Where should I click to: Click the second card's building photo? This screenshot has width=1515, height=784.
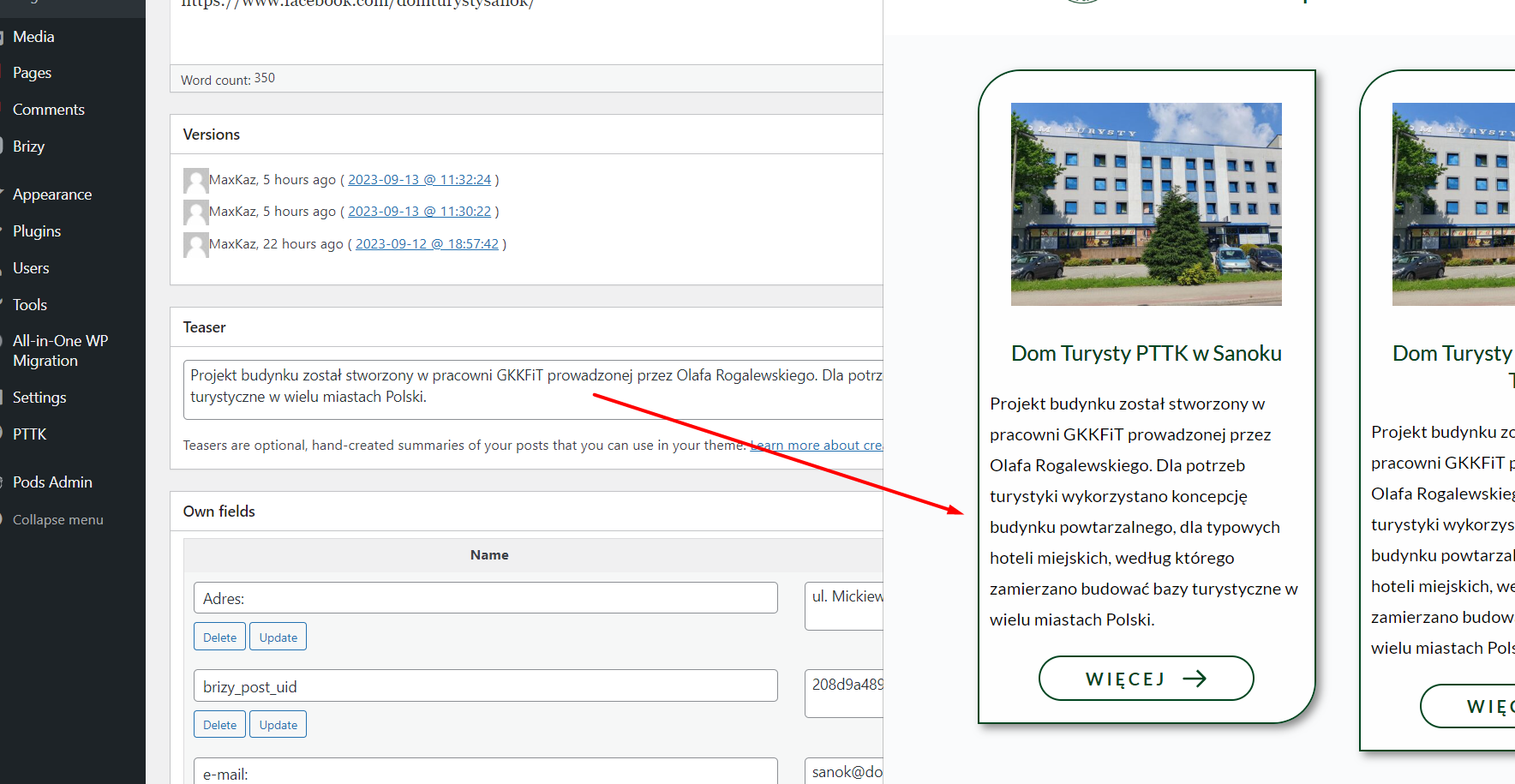pos(1453,205)
